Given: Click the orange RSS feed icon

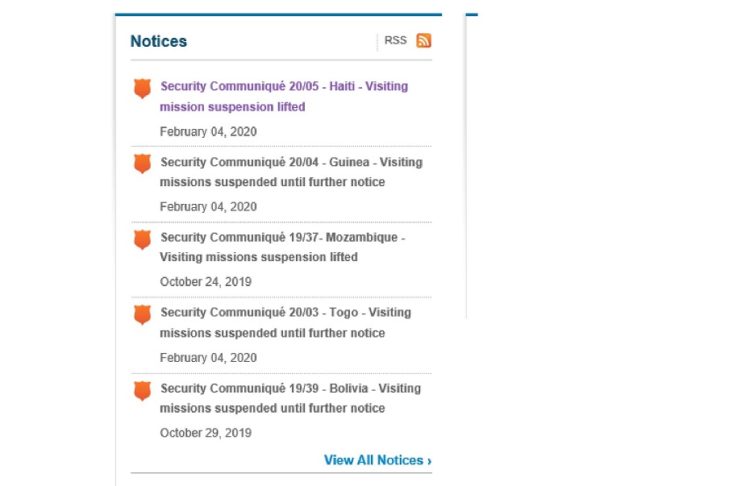Looking at the screenshot, I should (x=423, y=41).
